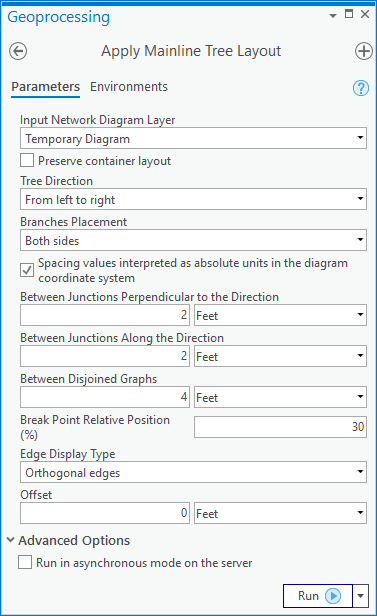Collapse the Advanced Options section
The image size is (377, 616).
(x=11, y=540)
